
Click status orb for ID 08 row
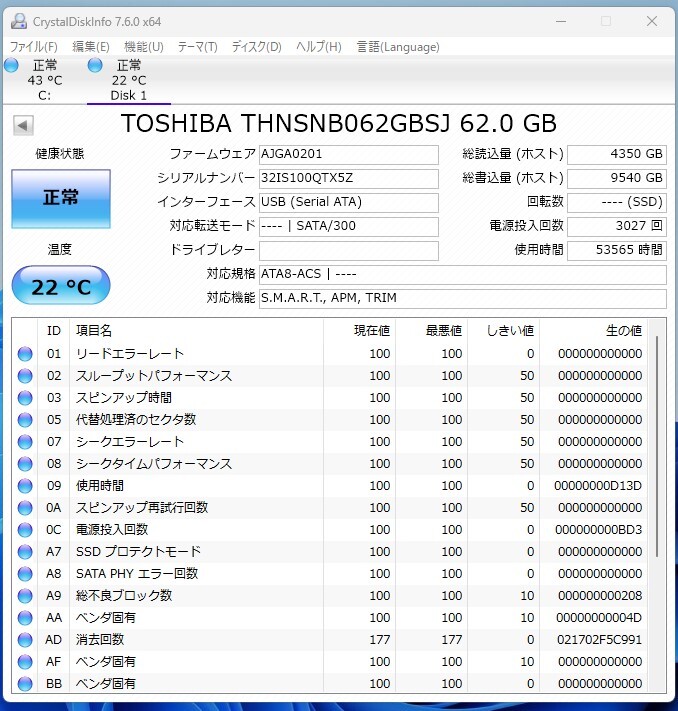pyautogui.click(x=25, y=463)
